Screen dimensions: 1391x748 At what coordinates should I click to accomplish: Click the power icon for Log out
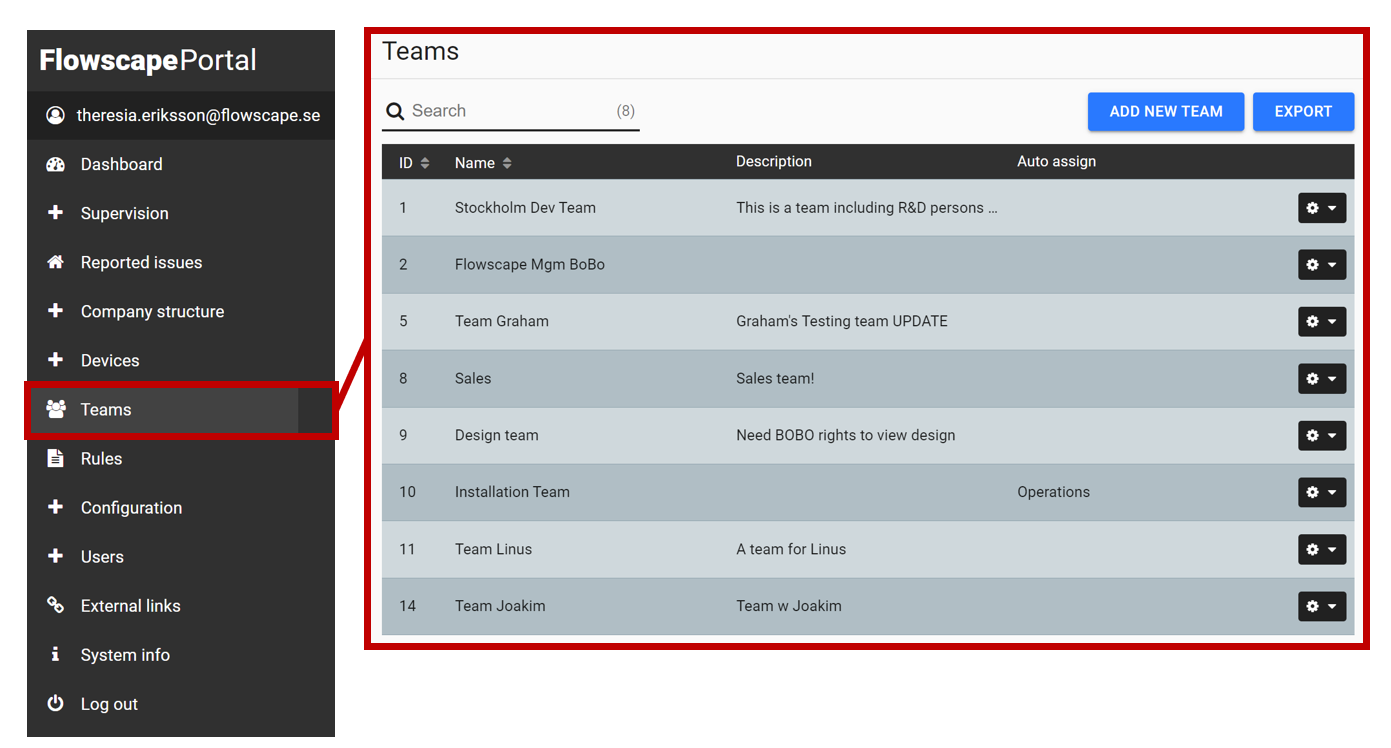[x=55, y=703]
